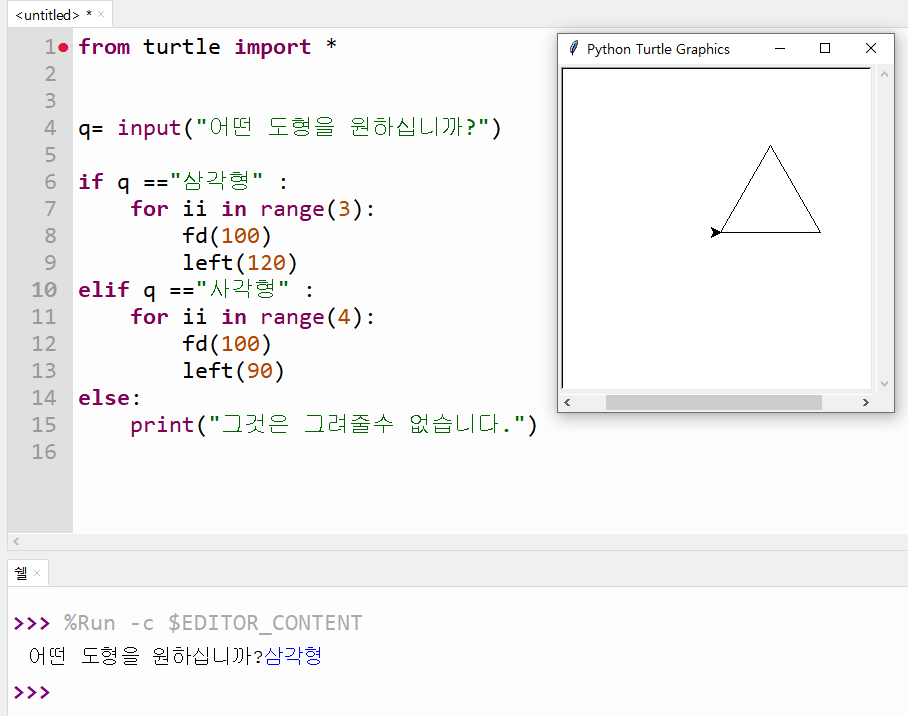908x716 pixels.
Task: Click 'for ii in range(3):' line
Action: coord(252,209)
